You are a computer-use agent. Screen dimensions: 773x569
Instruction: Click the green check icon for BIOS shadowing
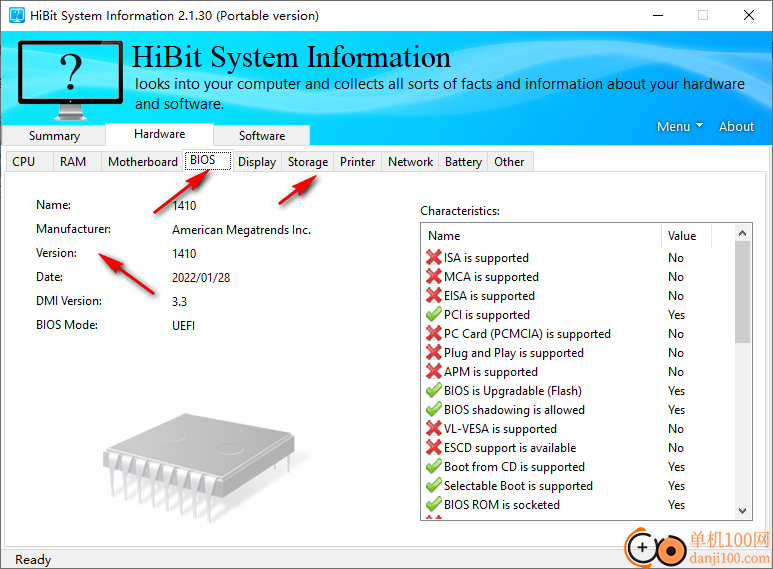433,409
